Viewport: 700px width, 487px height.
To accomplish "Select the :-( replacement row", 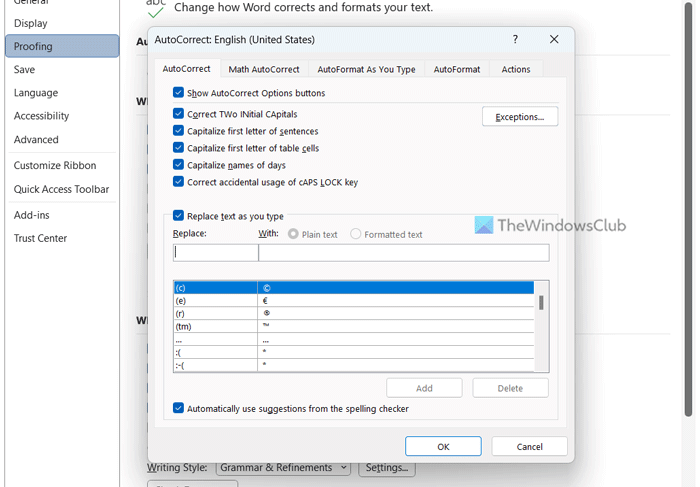I will 353,365.
